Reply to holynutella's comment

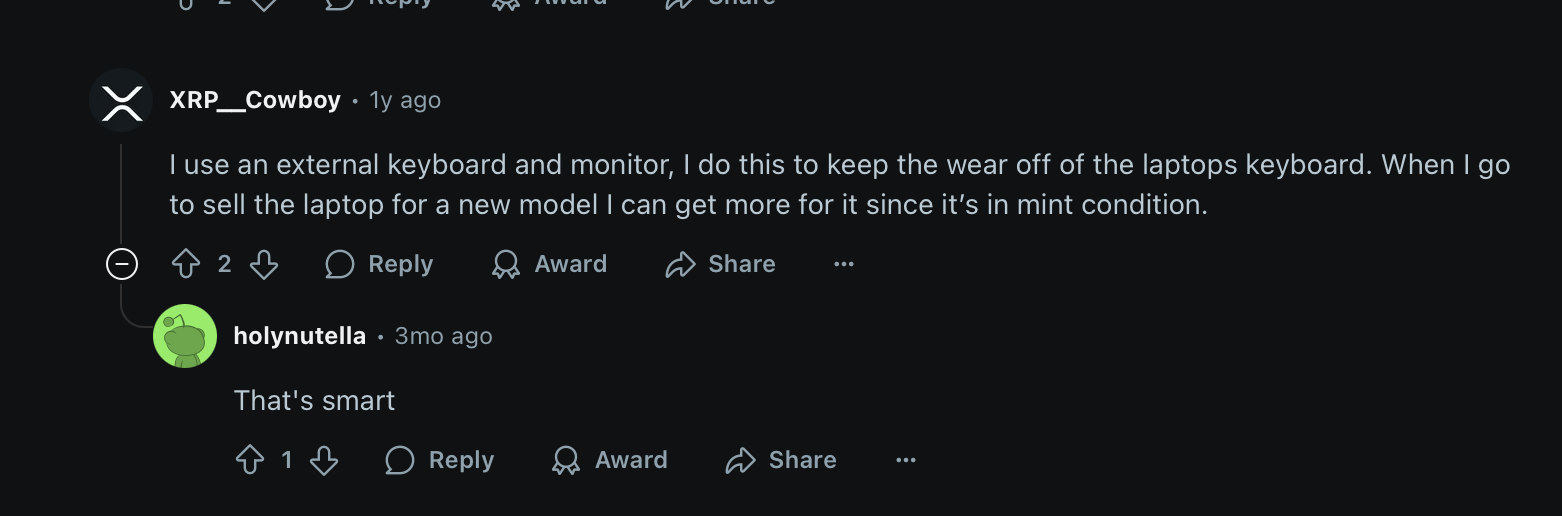(440, 460)
